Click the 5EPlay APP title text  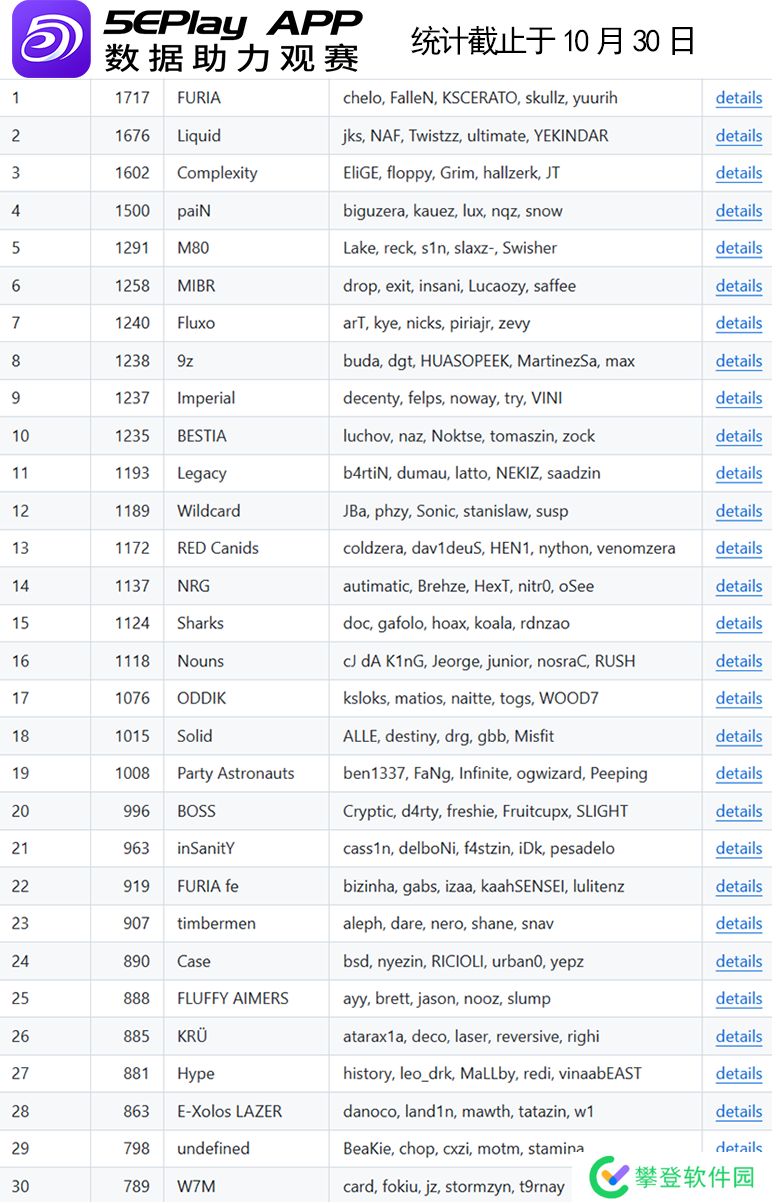(233, 22)
